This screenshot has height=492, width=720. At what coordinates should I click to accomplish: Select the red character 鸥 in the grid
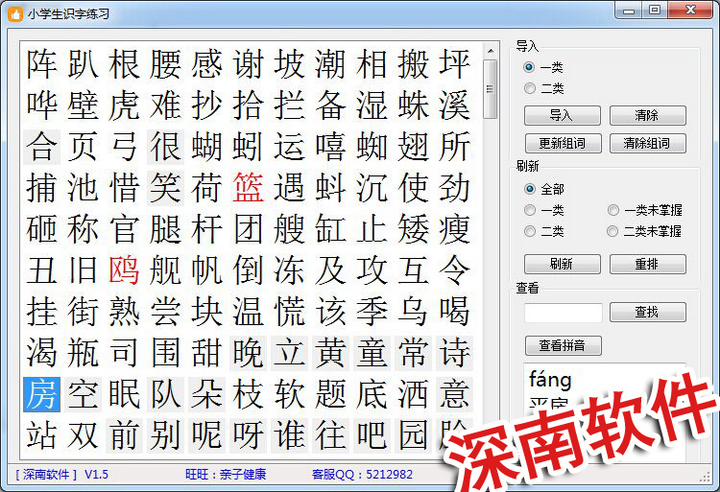(124, 270)
